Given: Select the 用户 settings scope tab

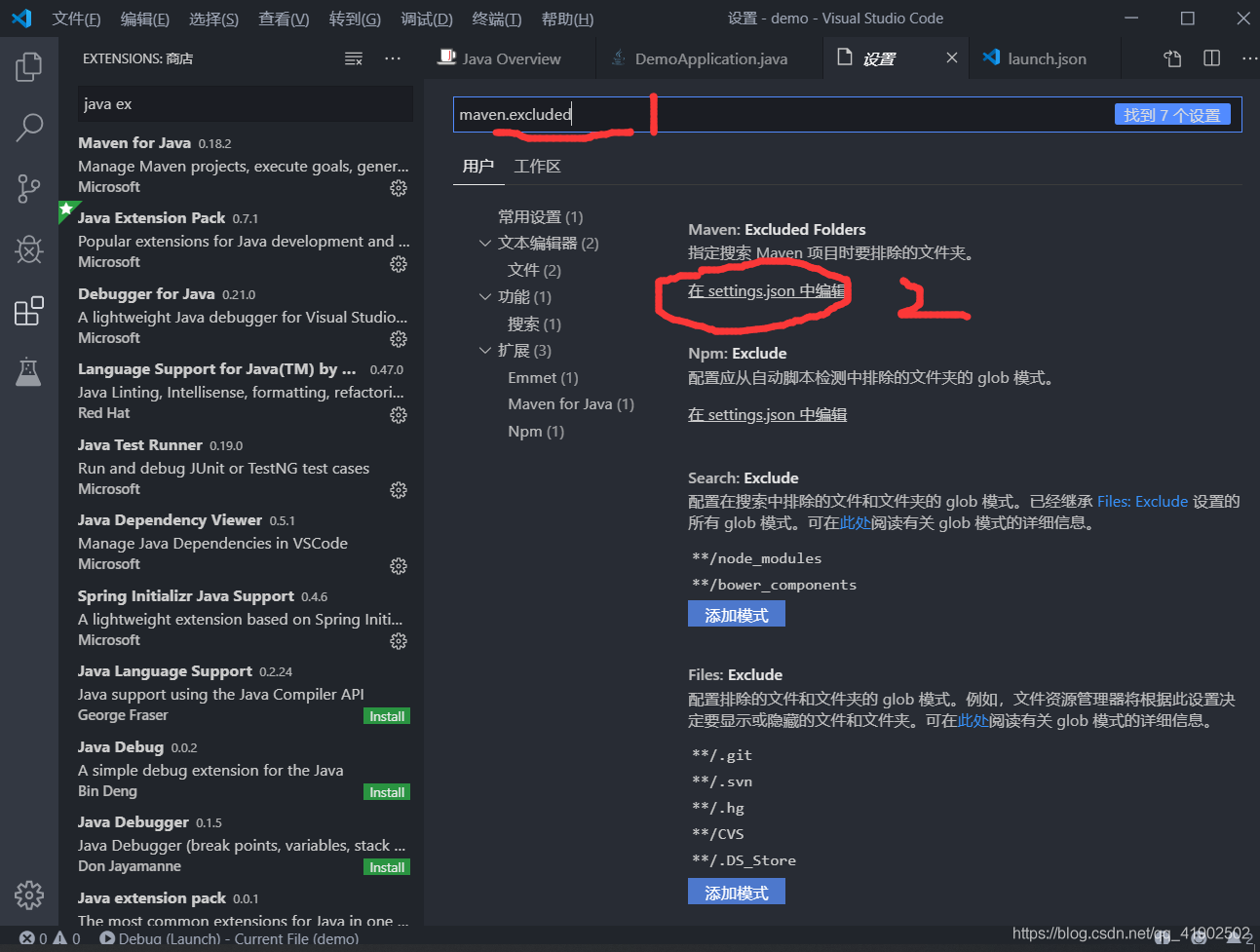Looking at the screenshot, I should (x=478, y=167).
